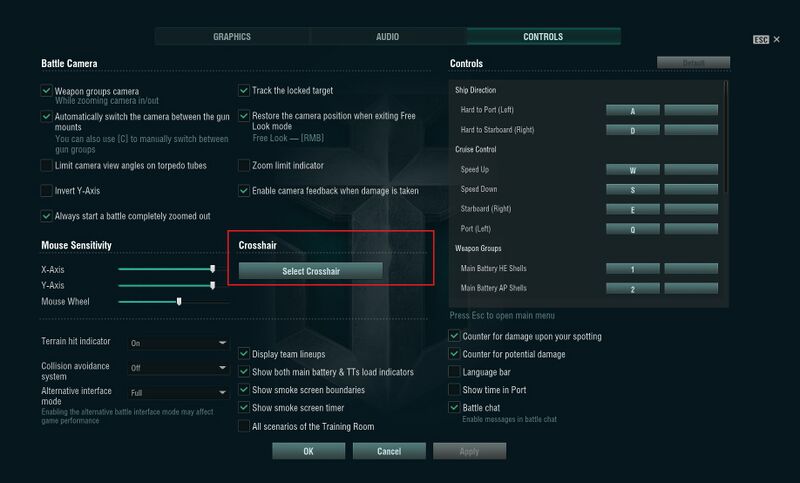Toggle Always start battle zoomed out

[x=46, y=216]
